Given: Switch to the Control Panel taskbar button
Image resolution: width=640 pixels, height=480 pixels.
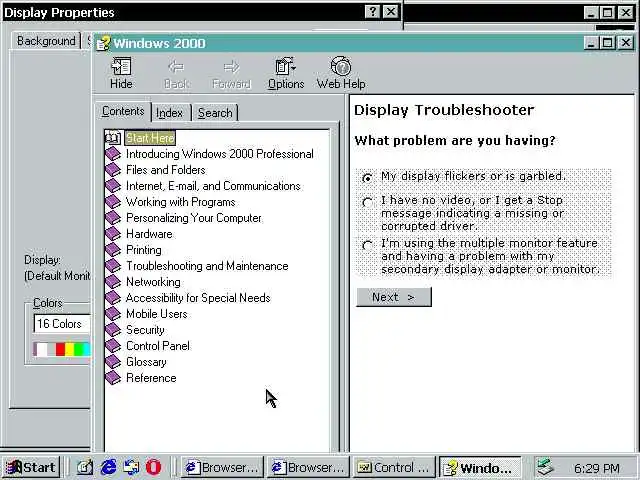Looking at the screenshot, I should click(394, 467).
